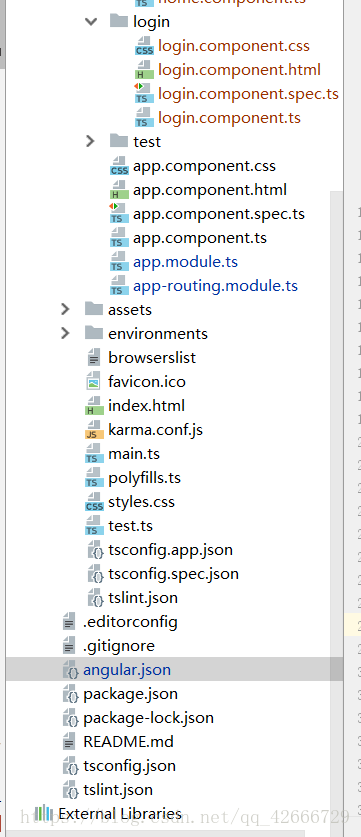Image resolution: width=361 pixels, height=837 pixels.
Task: Click the image icon of favicon.ico
Action: [93, 382]
